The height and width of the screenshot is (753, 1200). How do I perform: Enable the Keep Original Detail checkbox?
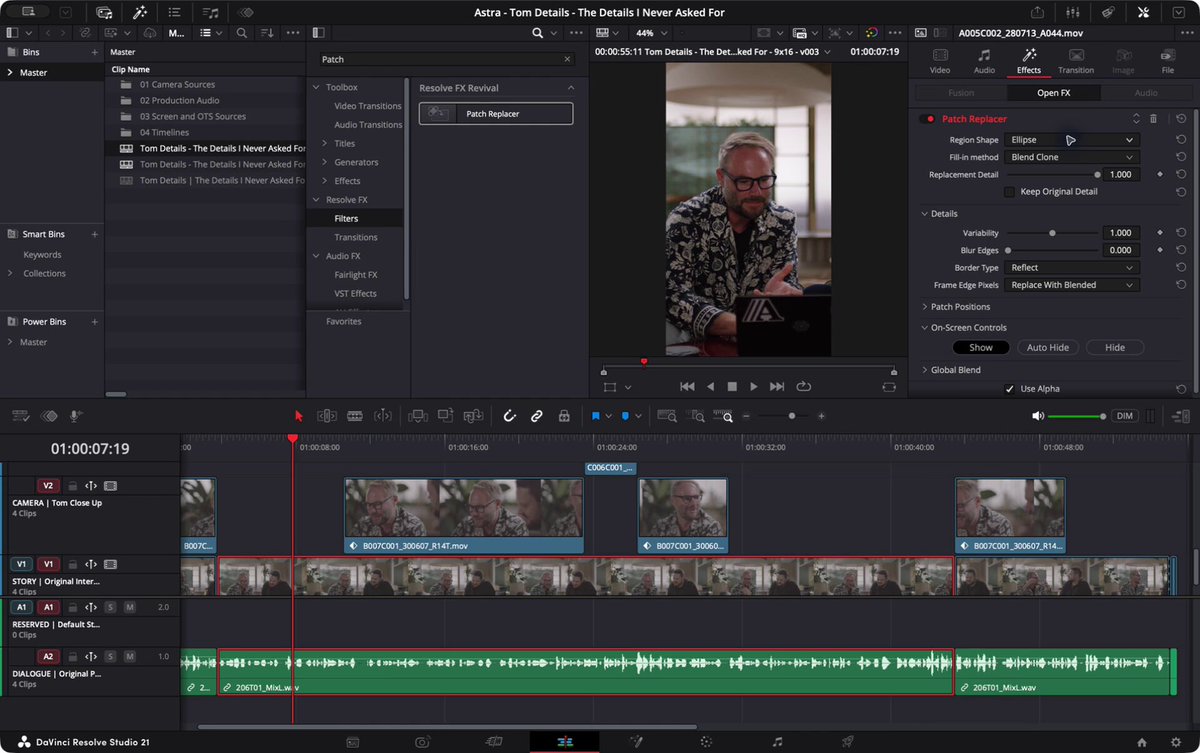1009,192
